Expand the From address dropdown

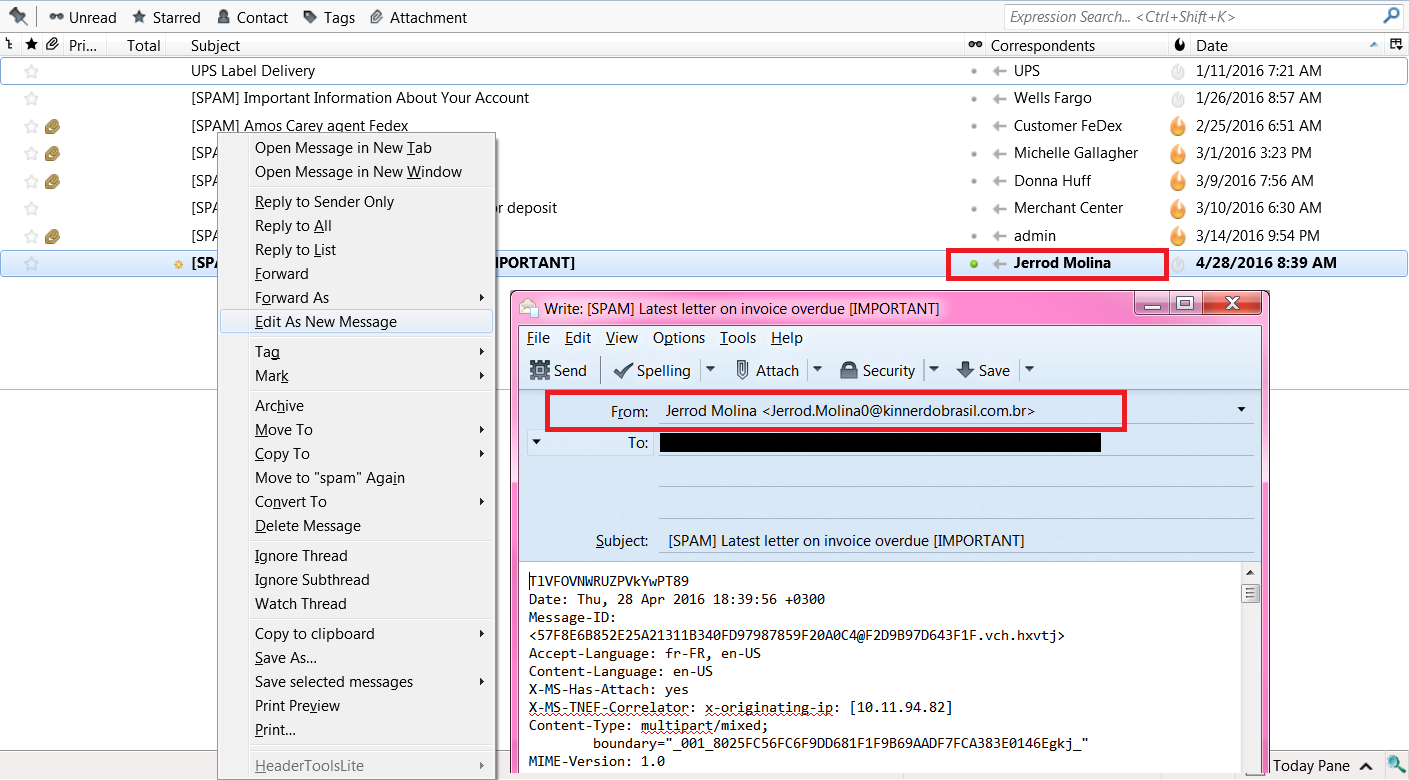[x=1241, y=410]
